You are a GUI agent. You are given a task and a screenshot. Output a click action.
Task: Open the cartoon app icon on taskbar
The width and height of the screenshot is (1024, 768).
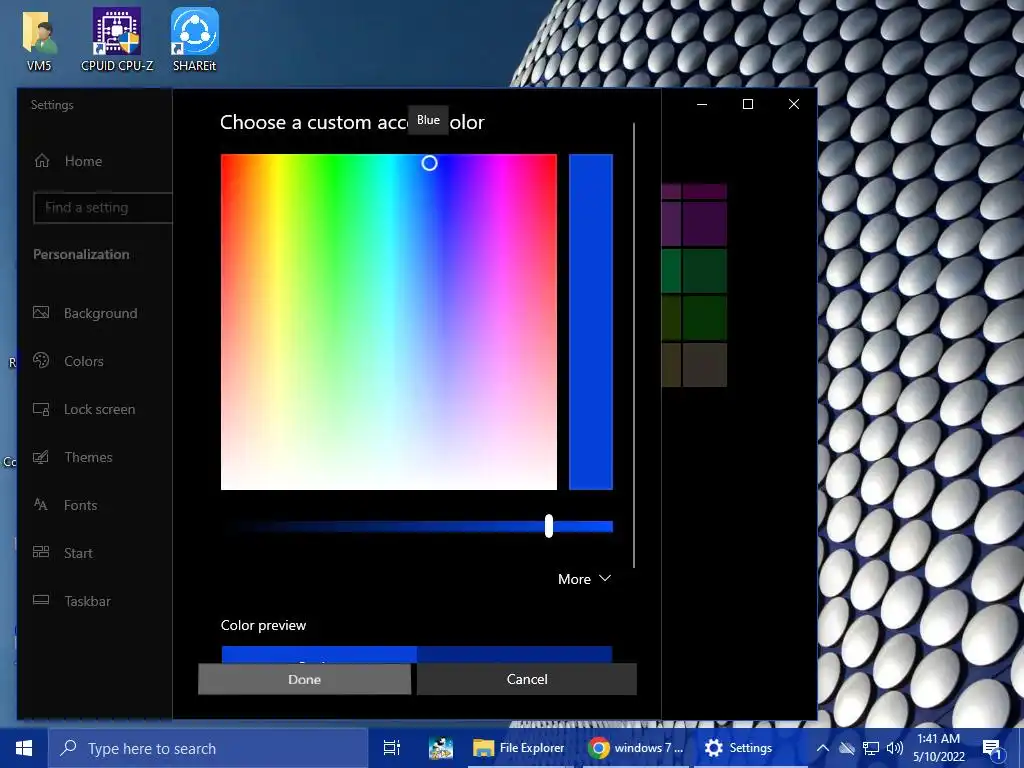[x=441, y=748]
